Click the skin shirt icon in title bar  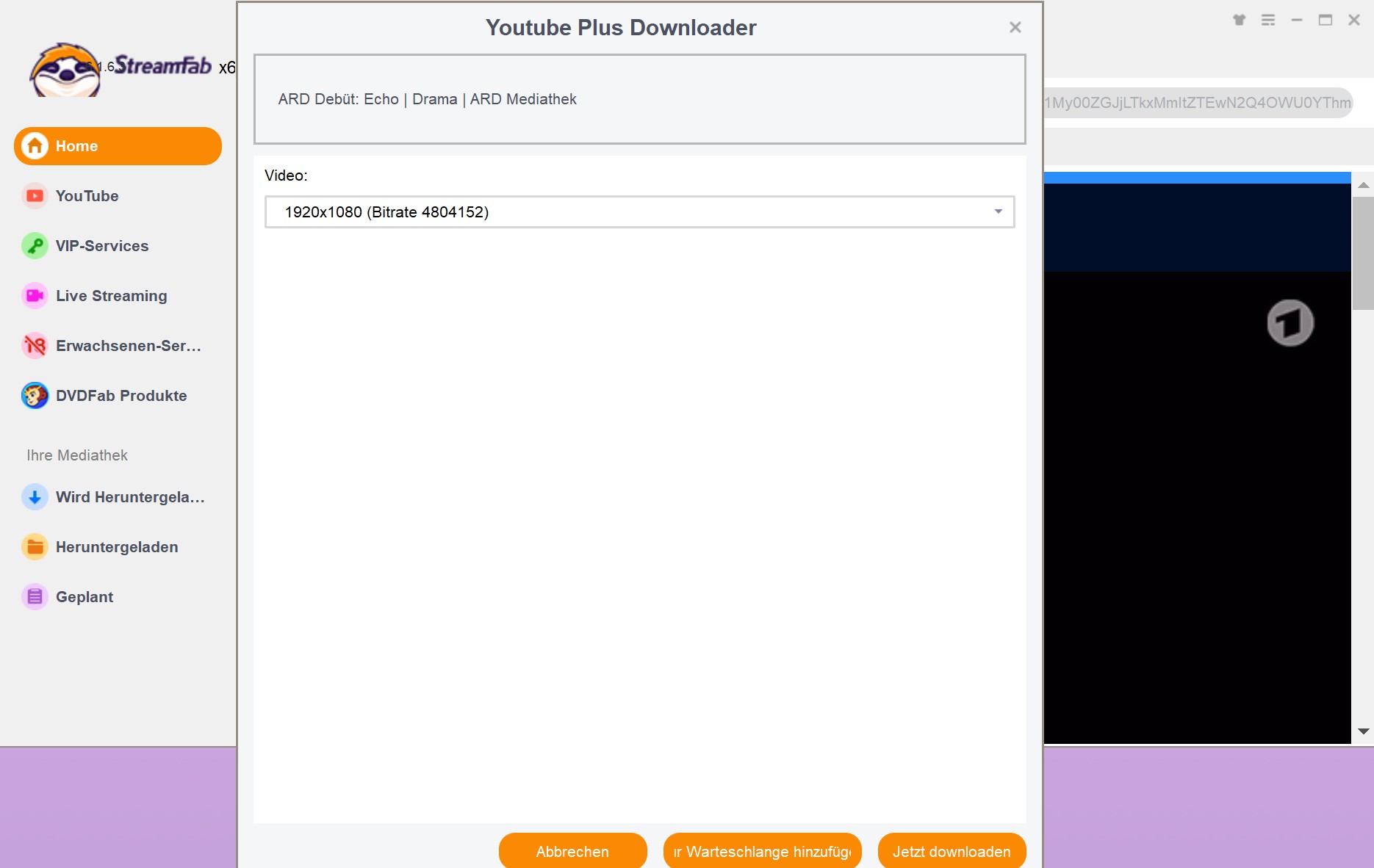1240,20
